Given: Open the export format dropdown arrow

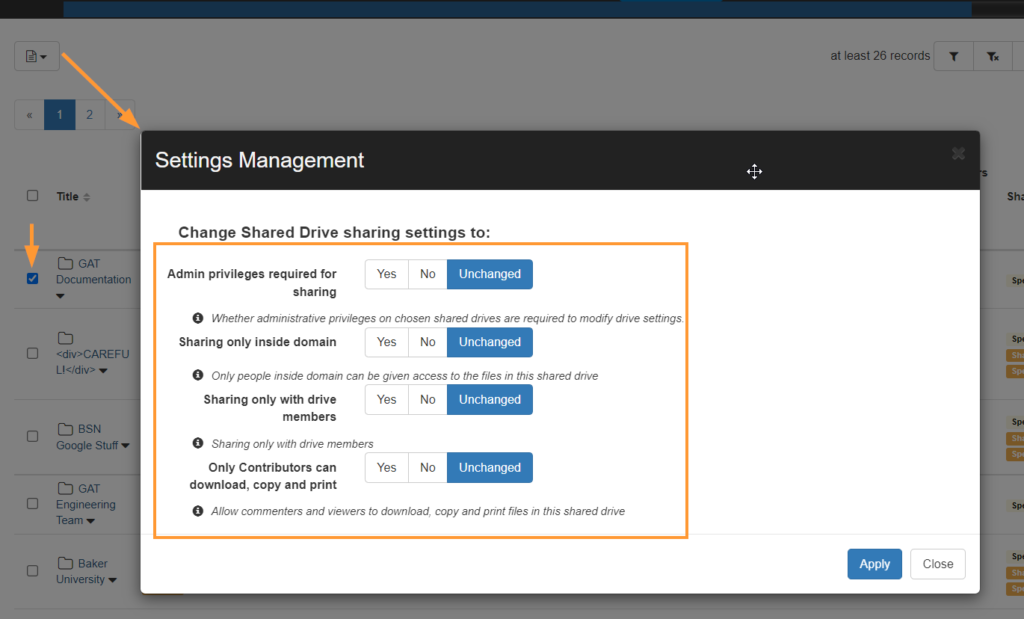Looking at the screenshot, I should tap(45, 56).
